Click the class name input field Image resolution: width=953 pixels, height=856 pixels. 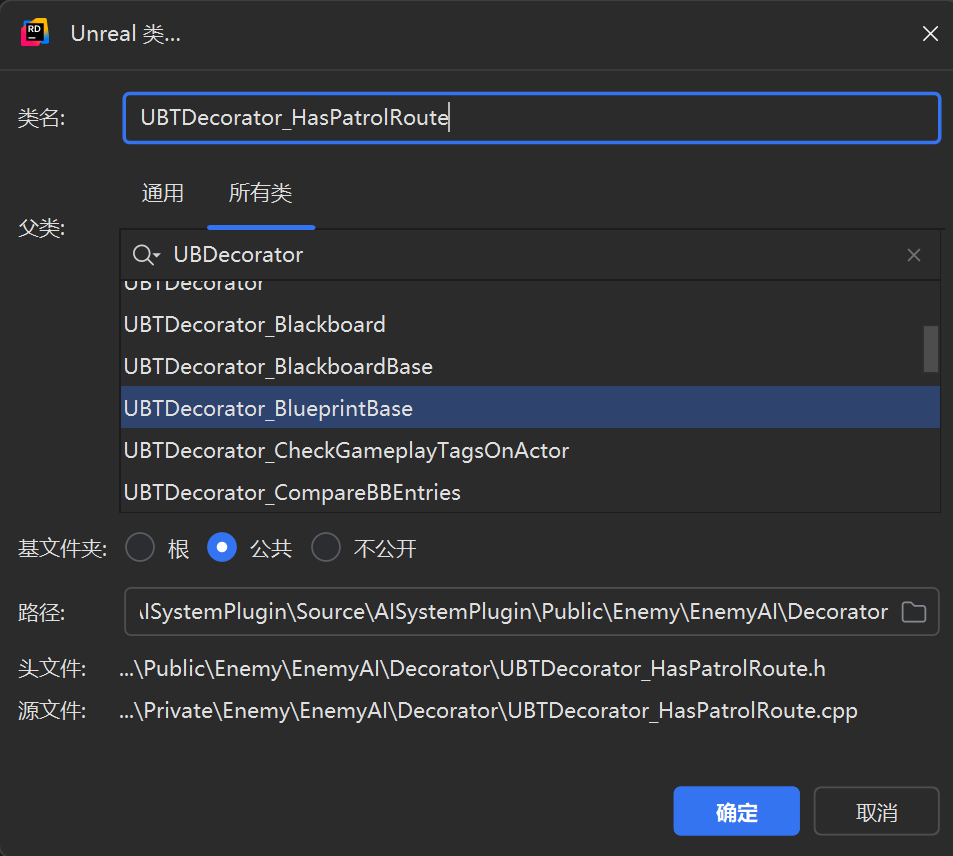[532, 118]
